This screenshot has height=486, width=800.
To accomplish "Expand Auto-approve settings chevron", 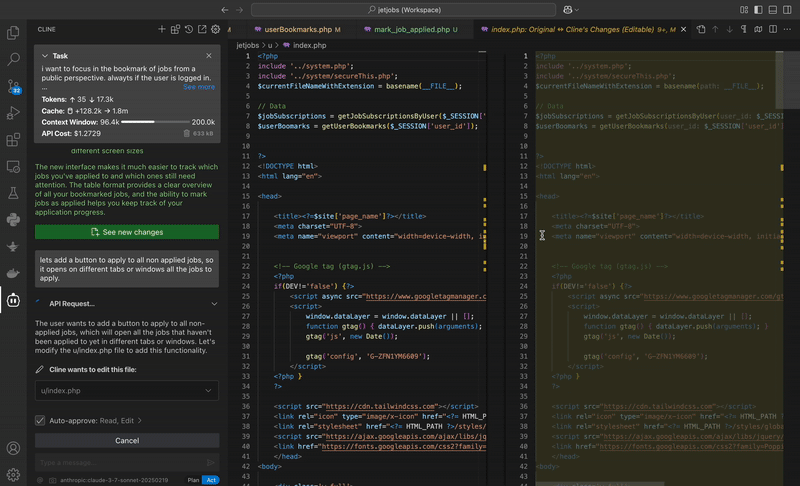I will point(140,421).
